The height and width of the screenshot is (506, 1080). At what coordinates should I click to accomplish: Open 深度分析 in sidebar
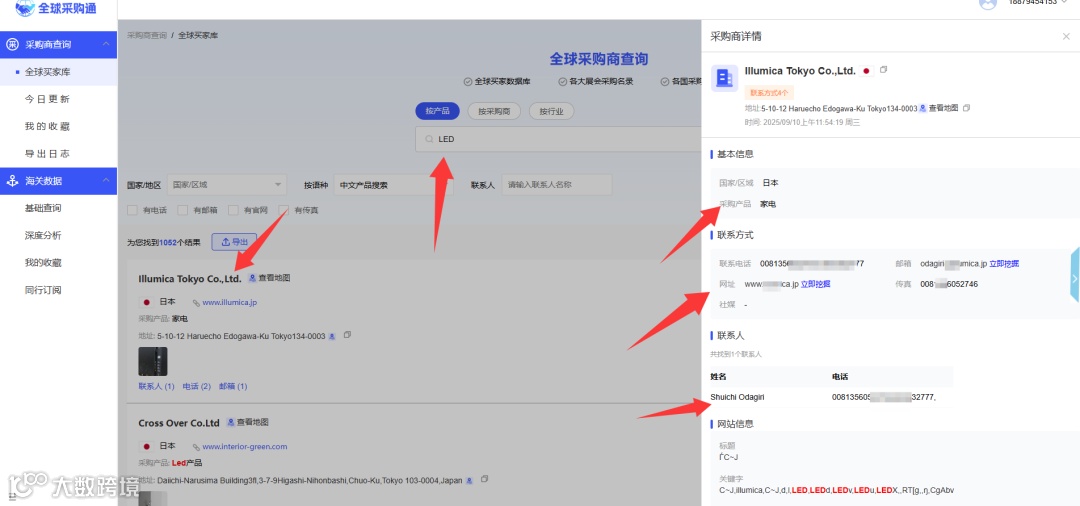(43, 235)
